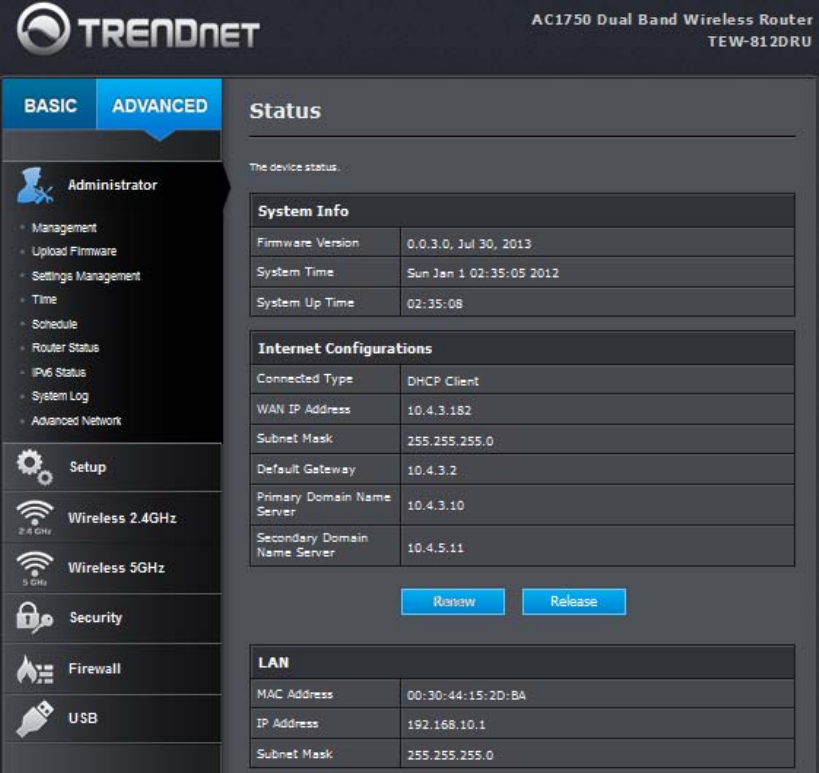Click the Wireless 2.4GHz wifi icon
Screen dimensions: 819x773
34,517
